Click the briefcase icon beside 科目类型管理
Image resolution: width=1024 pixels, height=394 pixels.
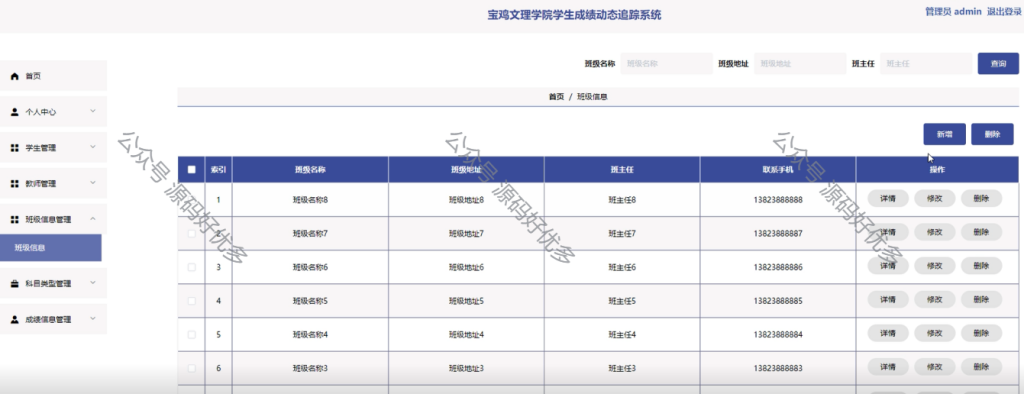15,284
